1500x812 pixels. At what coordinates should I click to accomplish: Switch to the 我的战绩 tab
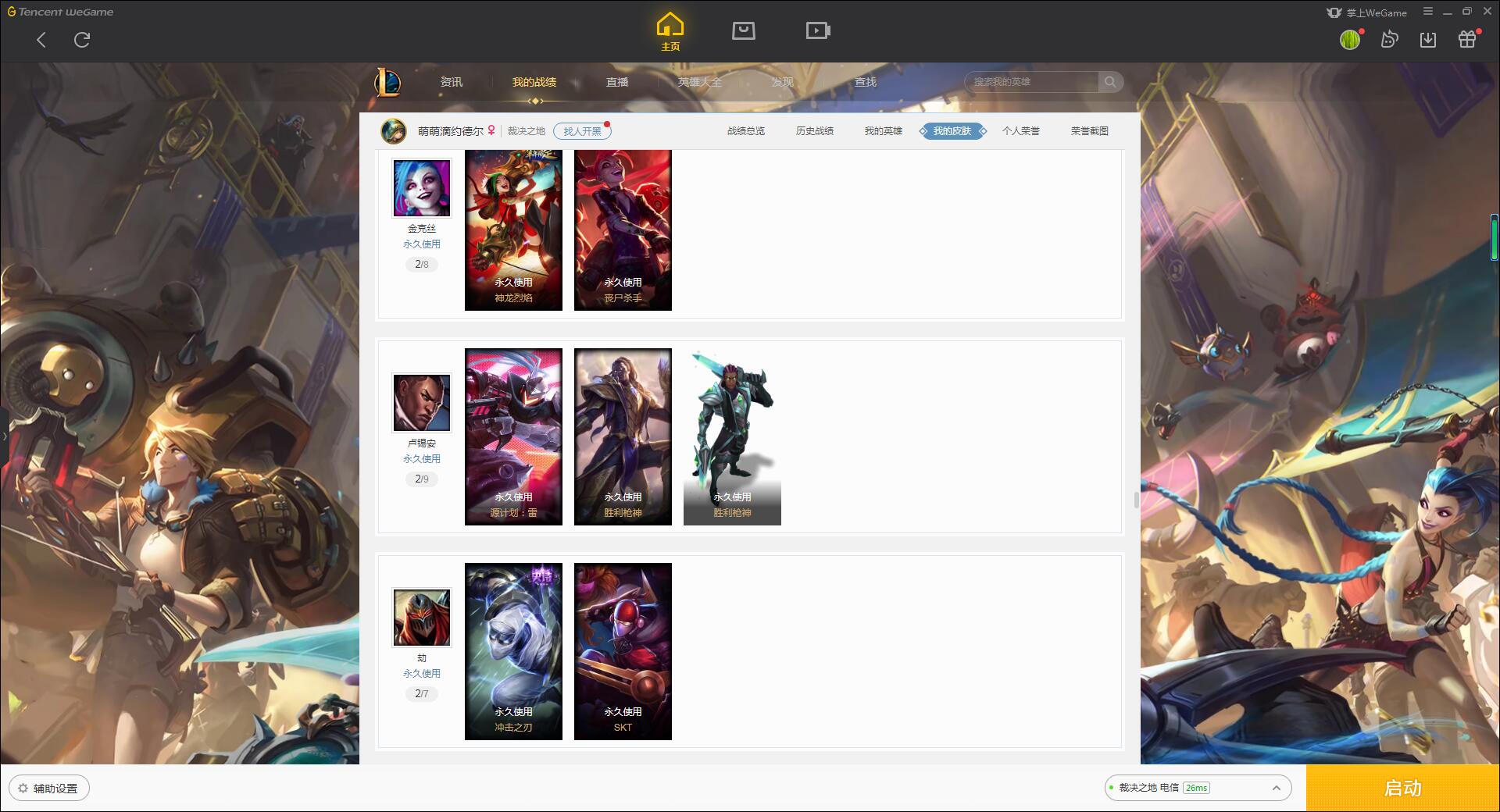tap(534, 82)
